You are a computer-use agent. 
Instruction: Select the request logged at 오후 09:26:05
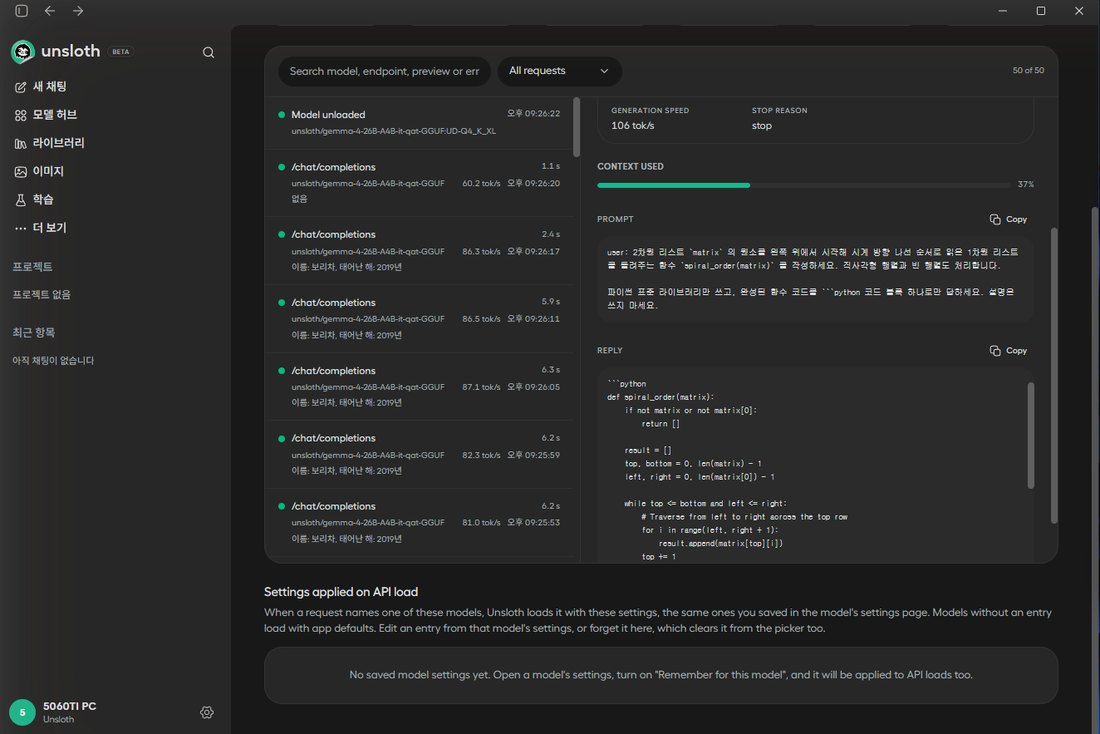419,386
